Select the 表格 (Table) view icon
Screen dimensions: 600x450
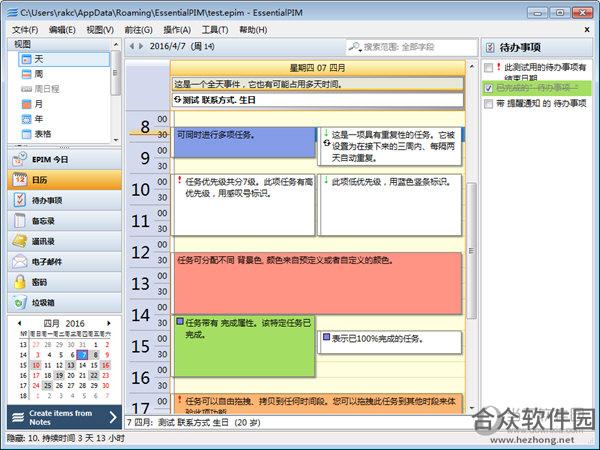point(26,134)
